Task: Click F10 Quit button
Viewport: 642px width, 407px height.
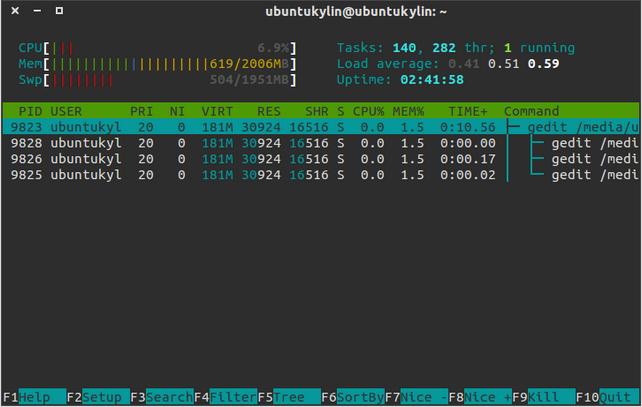Action: tap(608, 397)
